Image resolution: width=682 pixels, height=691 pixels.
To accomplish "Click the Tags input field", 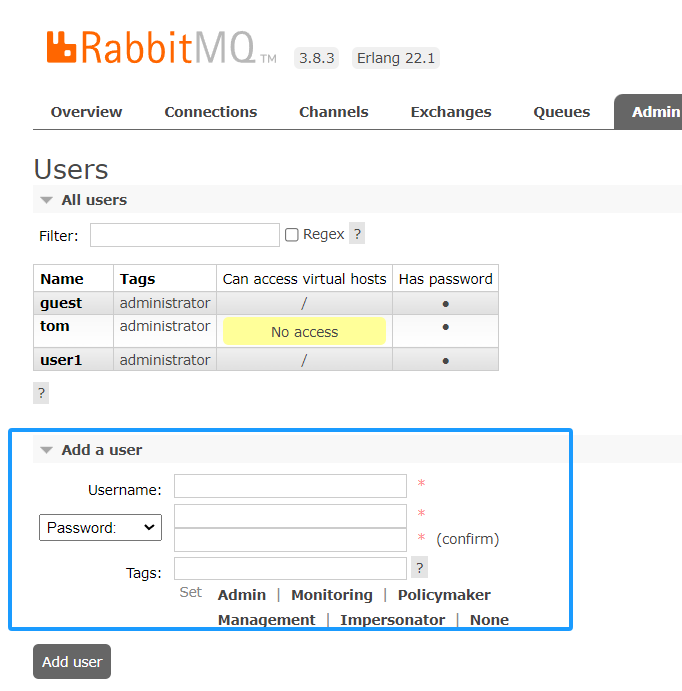I will pyautogui.click(x=290, y=568).
